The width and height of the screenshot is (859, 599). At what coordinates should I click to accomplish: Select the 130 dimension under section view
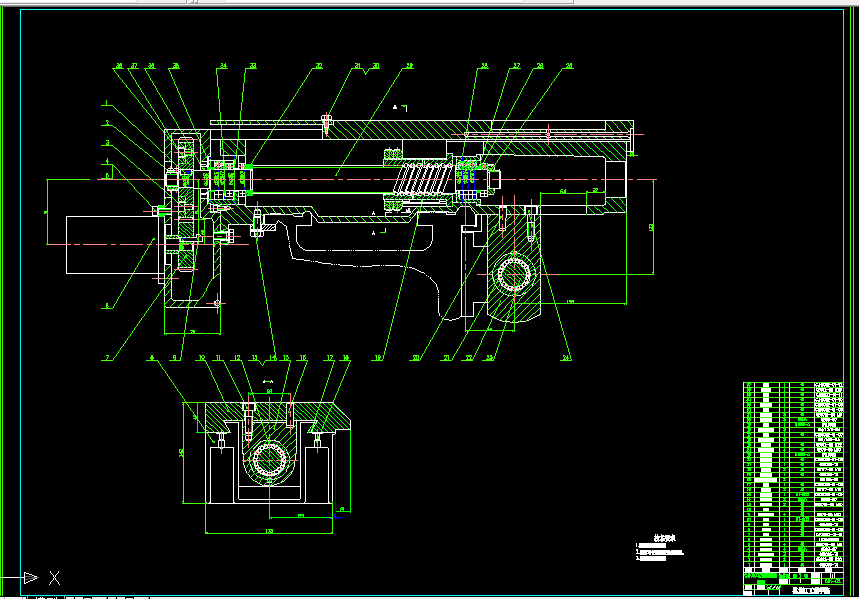(269, 530)
